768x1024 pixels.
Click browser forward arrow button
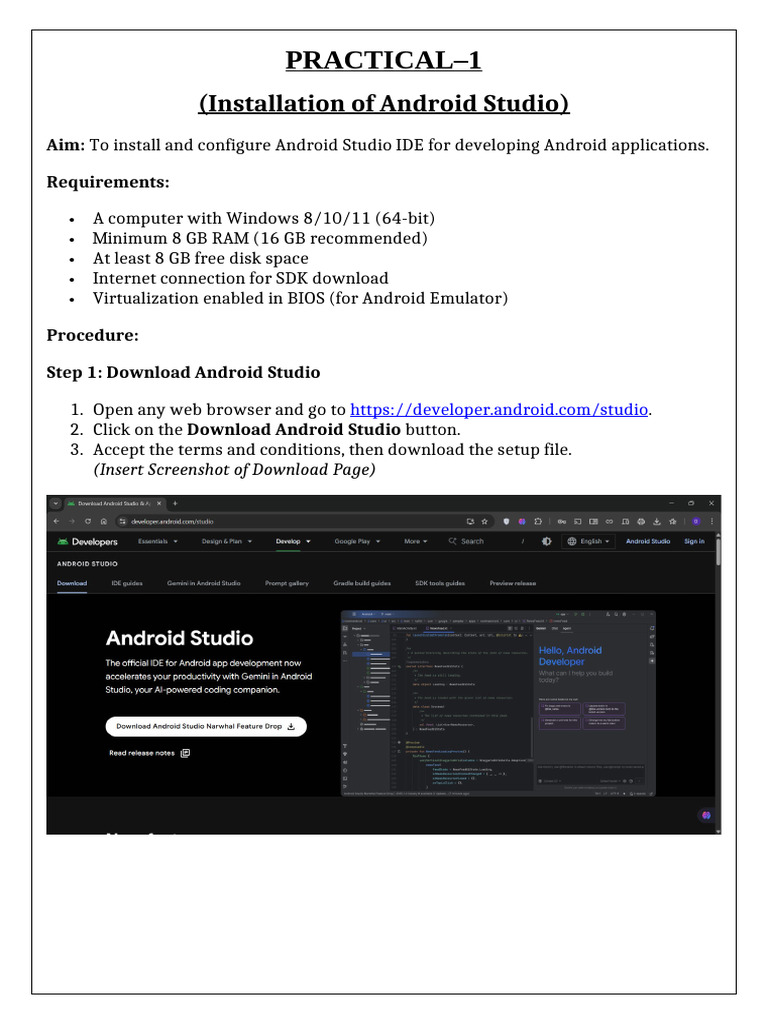click(72, 521)
